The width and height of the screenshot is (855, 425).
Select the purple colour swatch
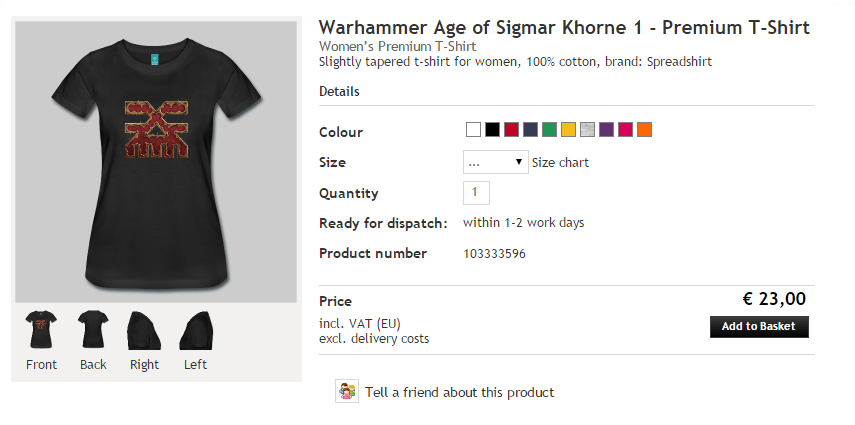click(x=606, y=129)
